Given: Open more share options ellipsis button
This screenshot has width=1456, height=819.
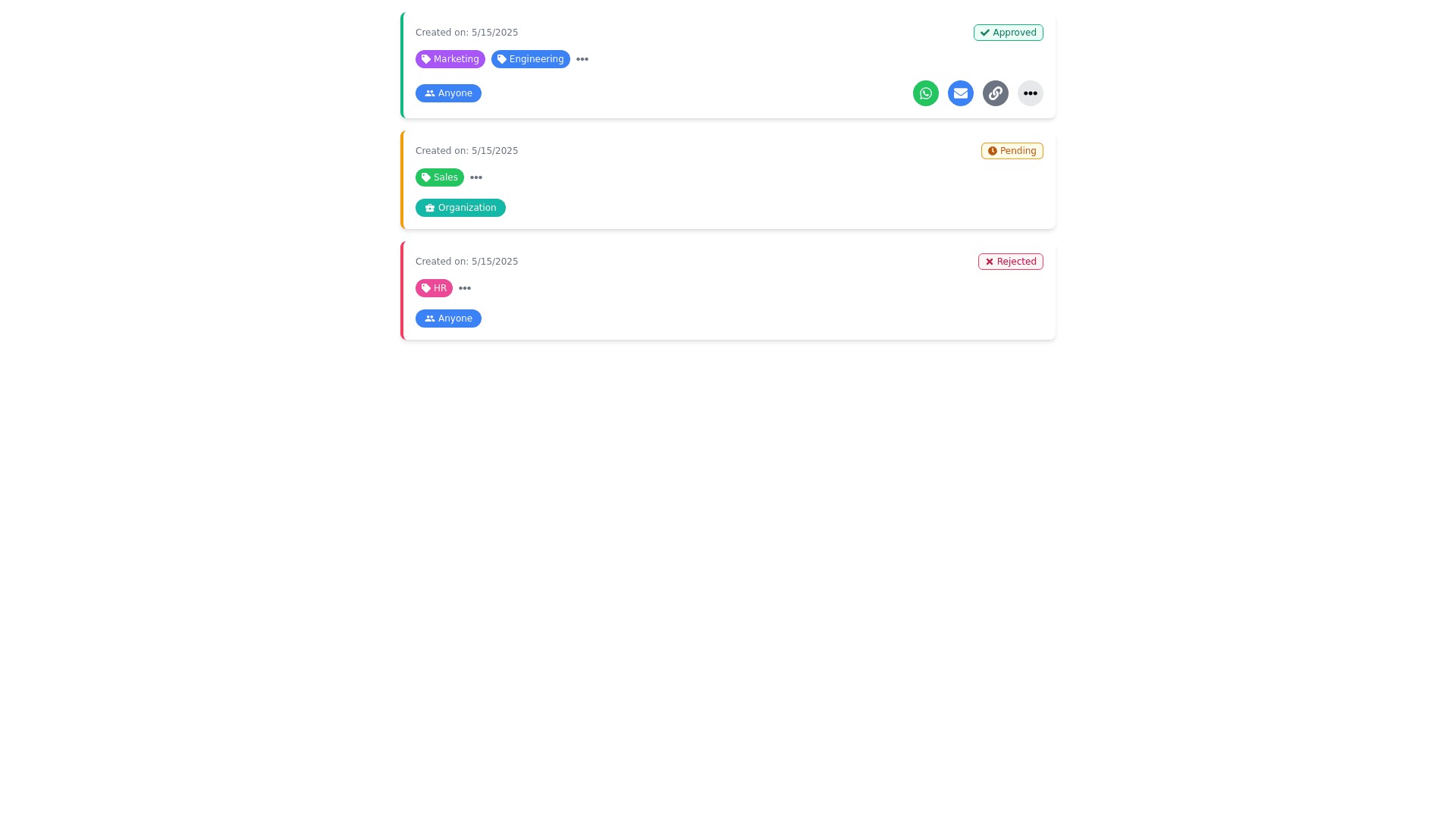Looking at the screenshot, I should pyautogui.click(x=1030, y=93).
